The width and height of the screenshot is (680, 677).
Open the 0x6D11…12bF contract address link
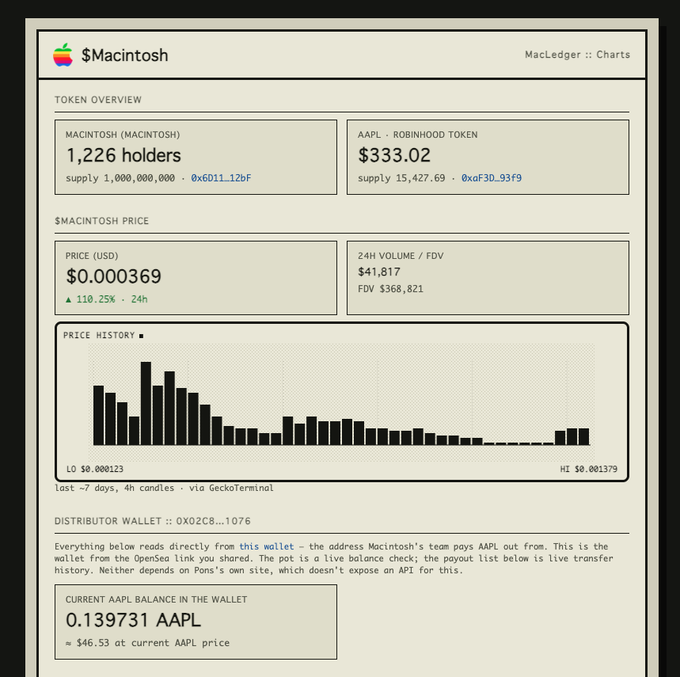[x=221, y=178]
